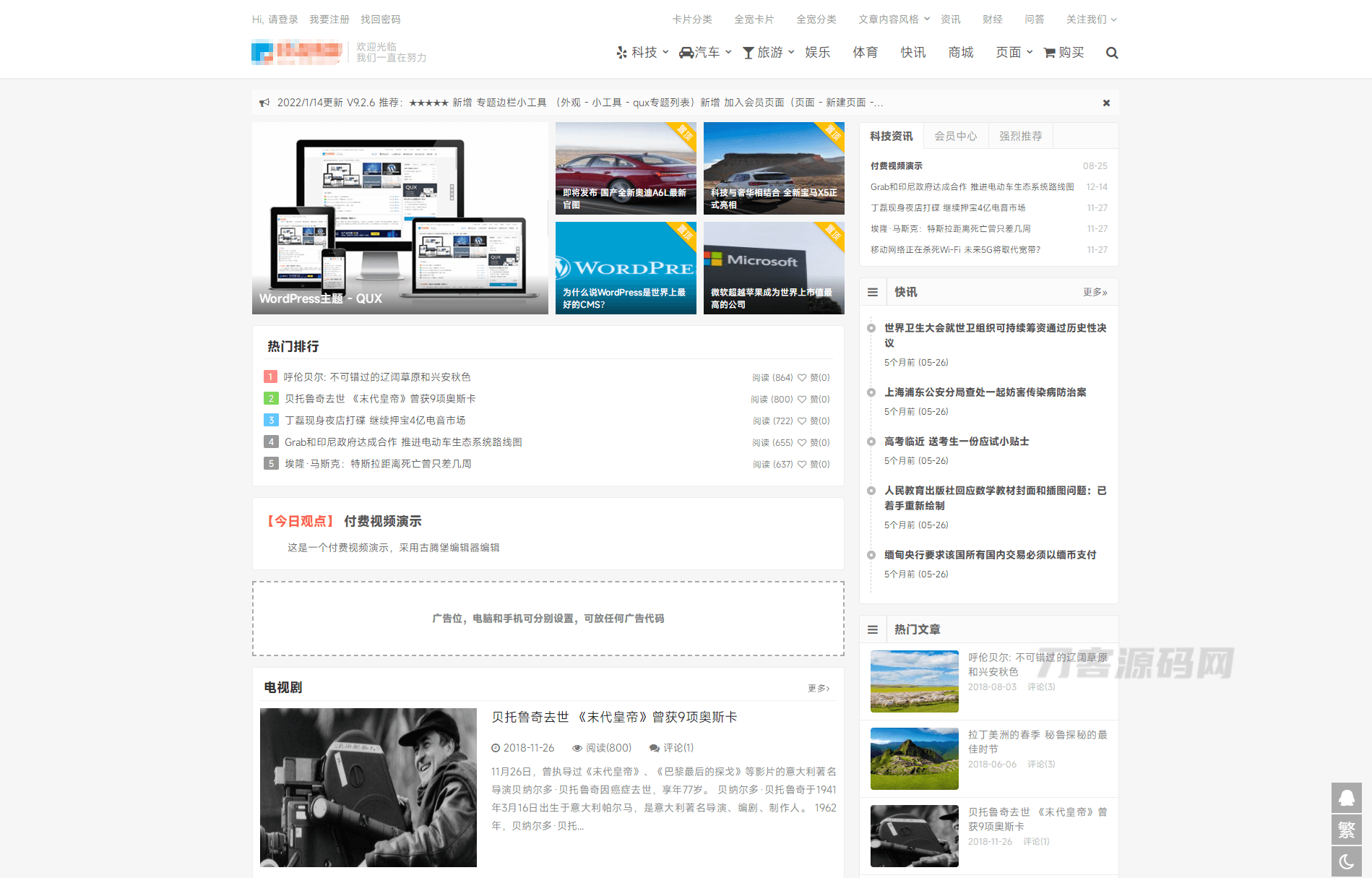Switch to the 会员中心 tab

pos(955,136)
